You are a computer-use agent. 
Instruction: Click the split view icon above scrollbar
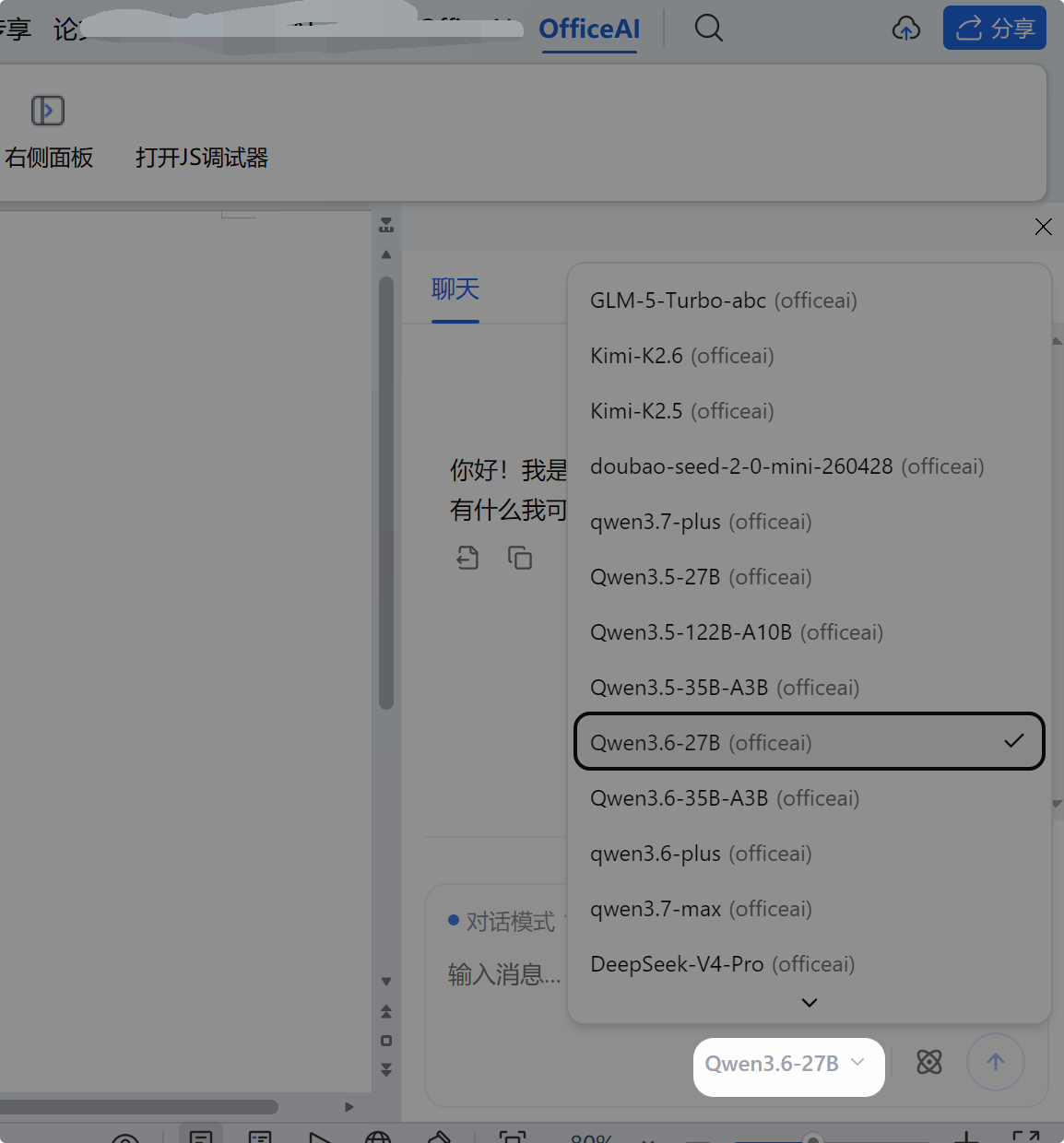pos(386,224)
